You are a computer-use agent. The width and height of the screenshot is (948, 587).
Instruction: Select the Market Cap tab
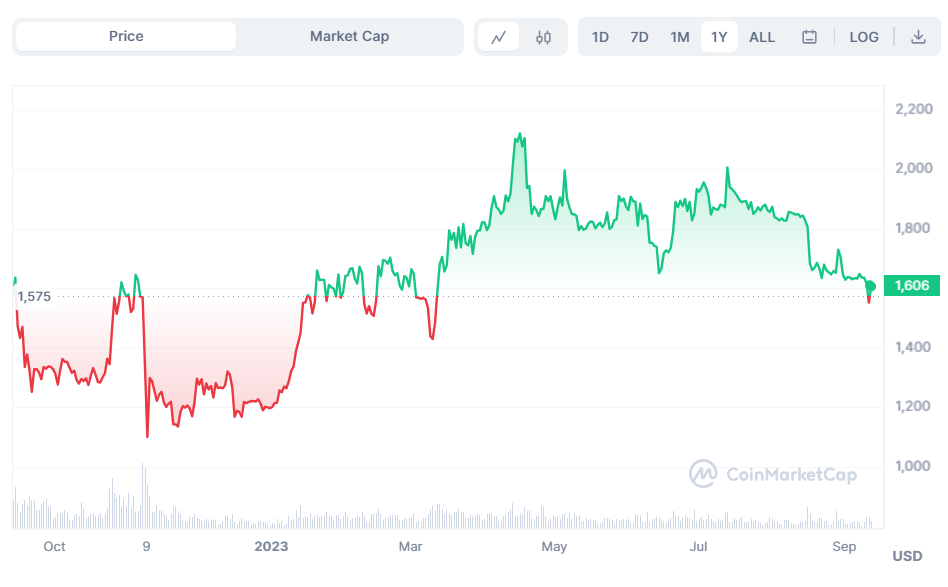point(349,36)
